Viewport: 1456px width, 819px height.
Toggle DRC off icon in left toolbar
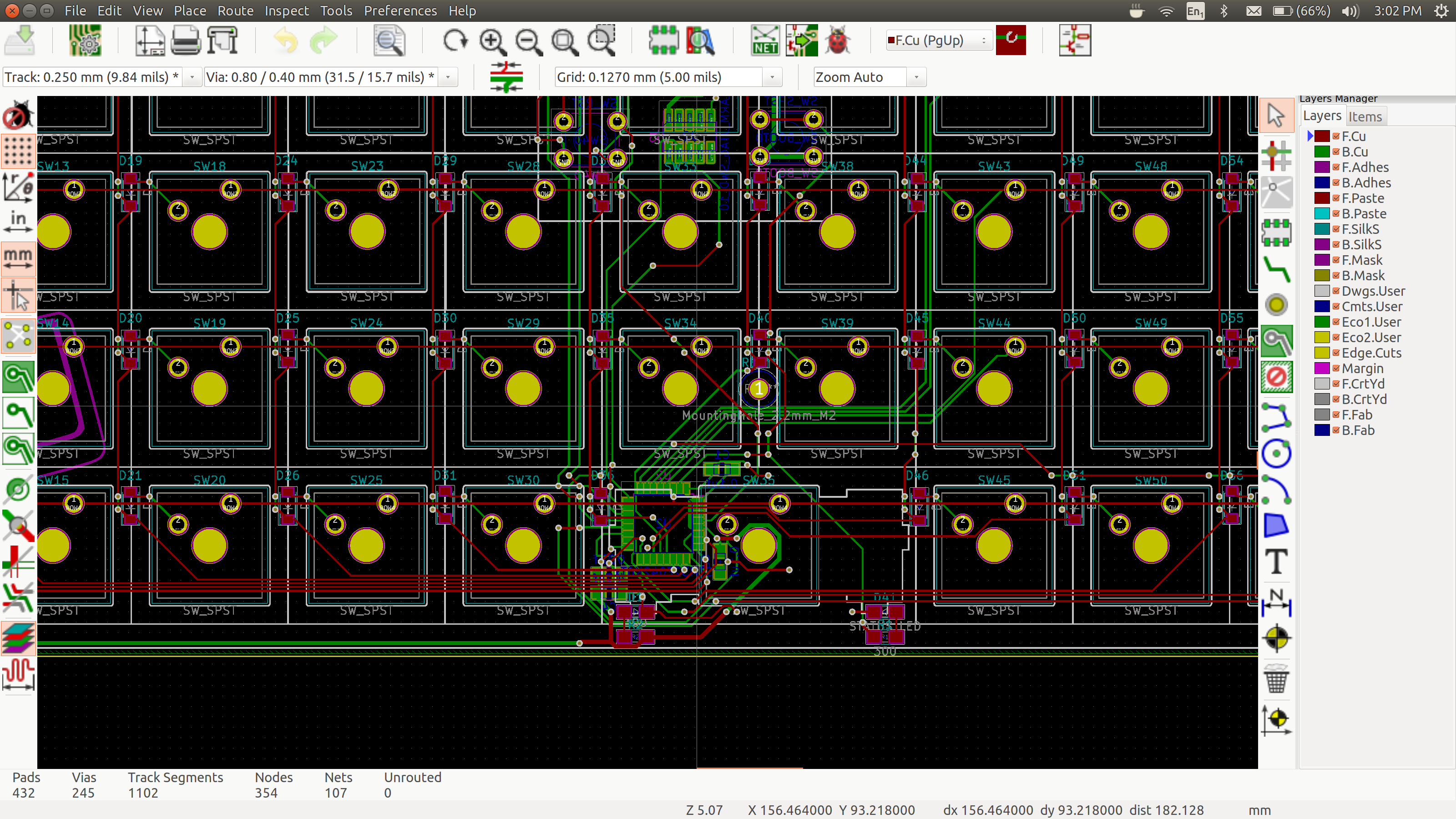(x=18, y=116)
